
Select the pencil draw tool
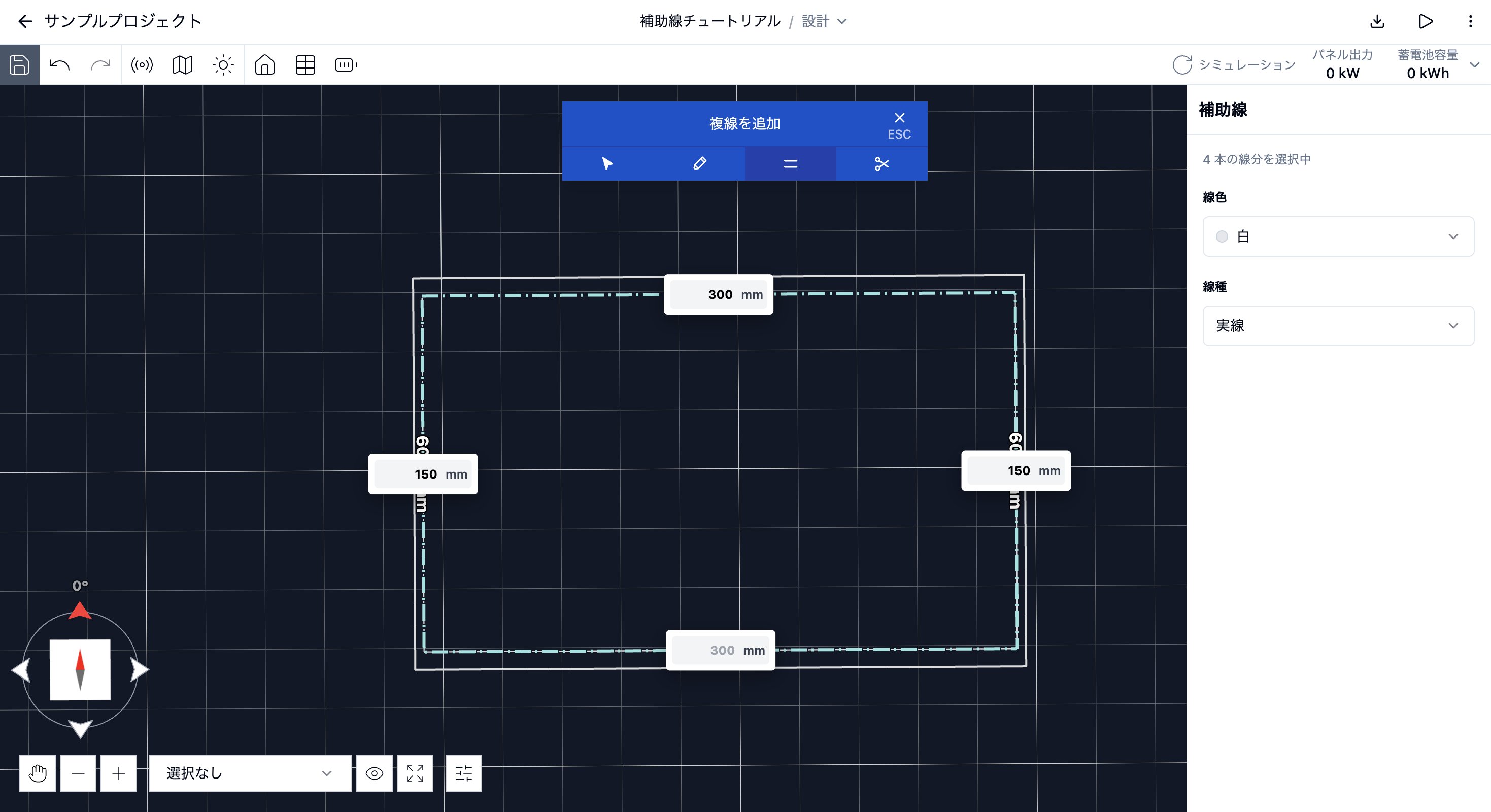(x=699, y=164)
